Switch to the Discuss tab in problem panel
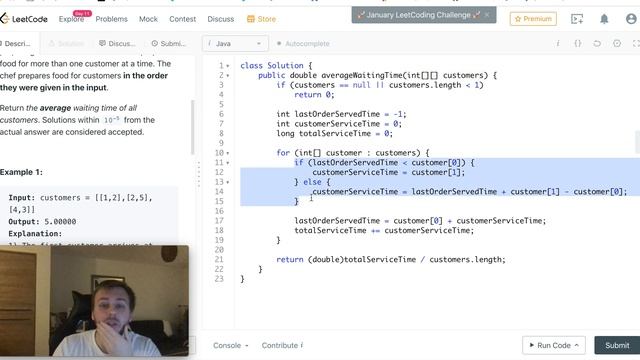The image size is (640, 360). pos(117,44)
